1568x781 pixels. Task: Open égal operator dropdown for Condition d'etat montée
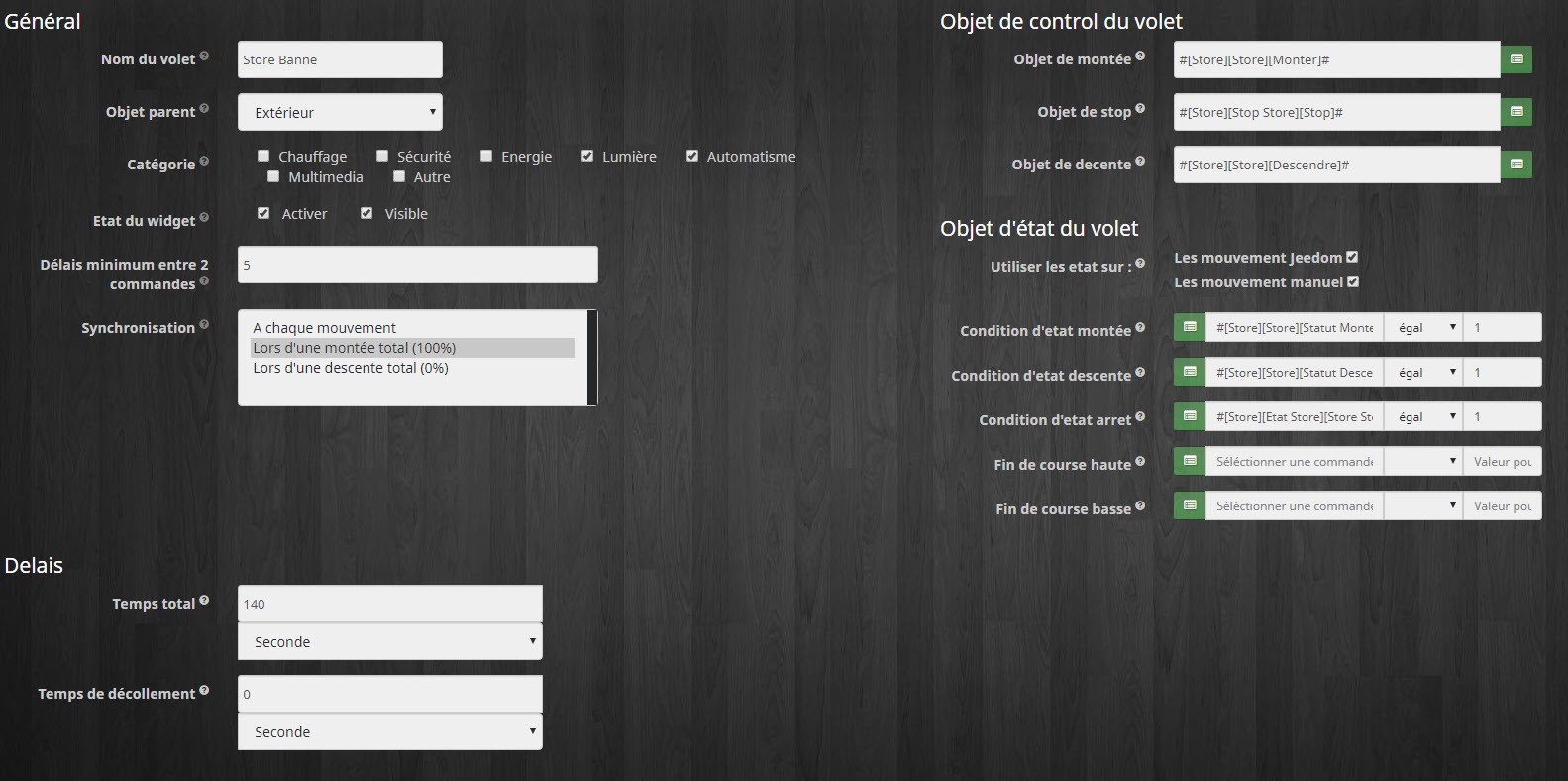tap(1423, 327)
